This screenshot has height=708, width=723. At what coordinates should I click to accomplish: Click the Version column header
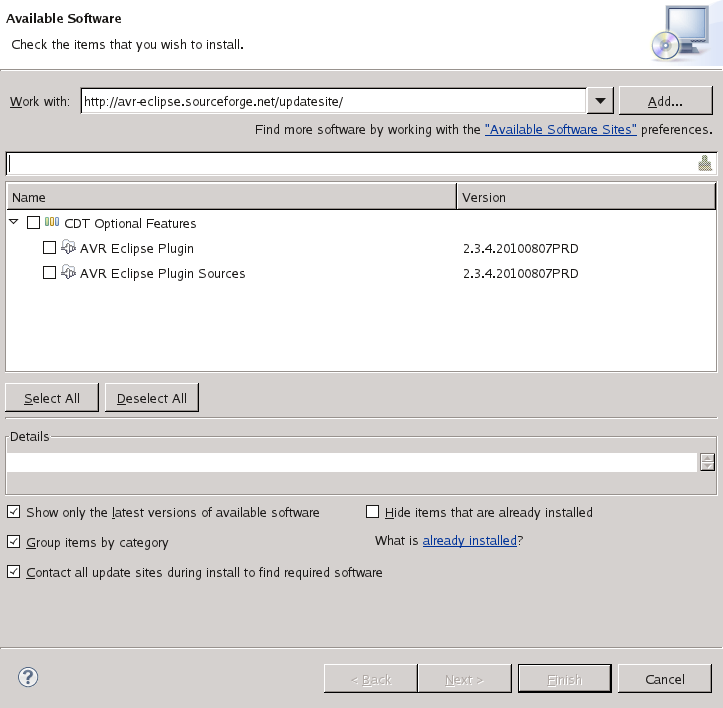point(586,197)
